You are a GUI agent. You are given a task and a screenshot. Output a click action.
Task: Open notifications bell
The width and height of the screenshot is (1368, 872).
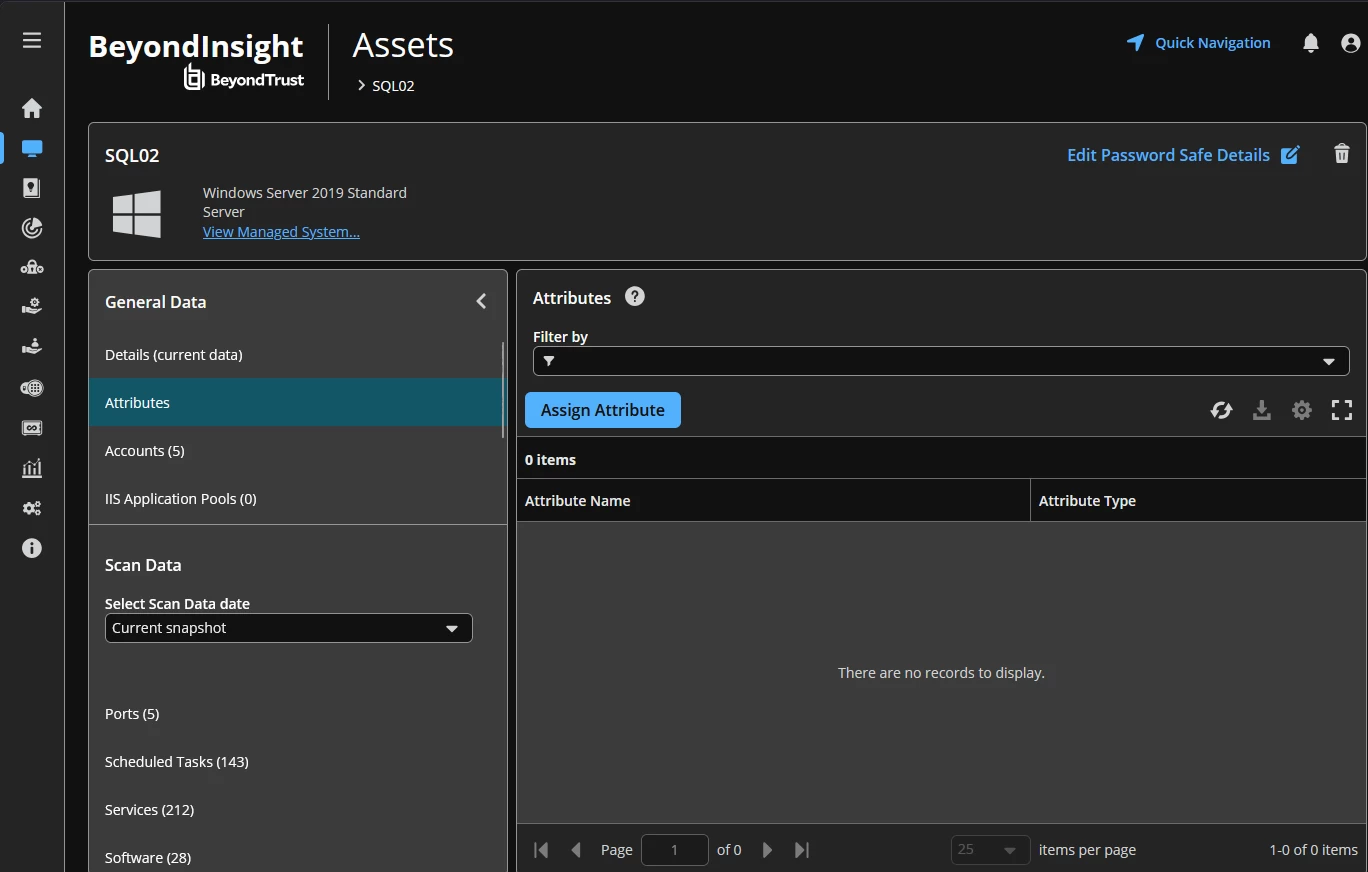pos(1311,43)
